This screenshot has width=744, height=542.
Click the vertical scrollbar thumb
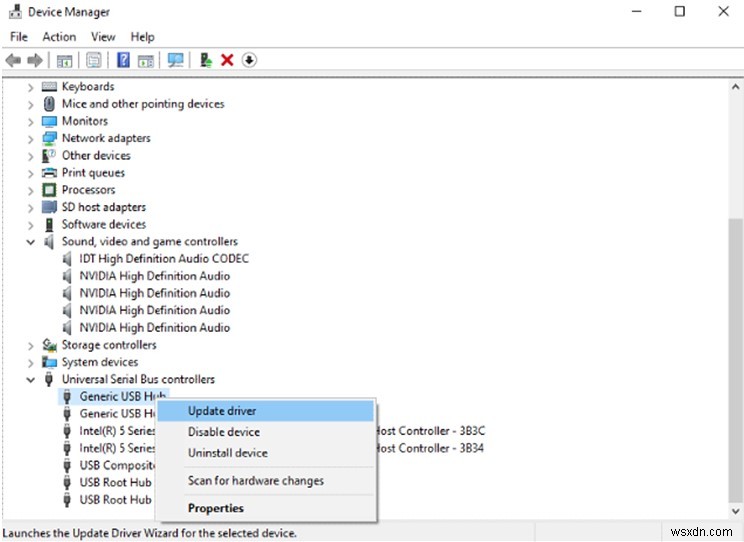coord(735,360)
